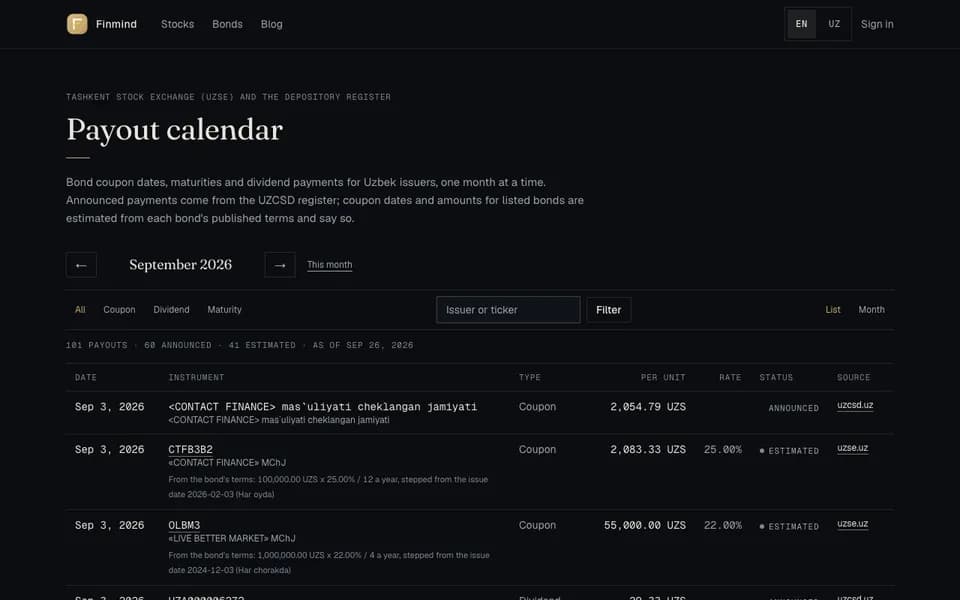Click the ANNOUNCED status in first row

point(793,408)
